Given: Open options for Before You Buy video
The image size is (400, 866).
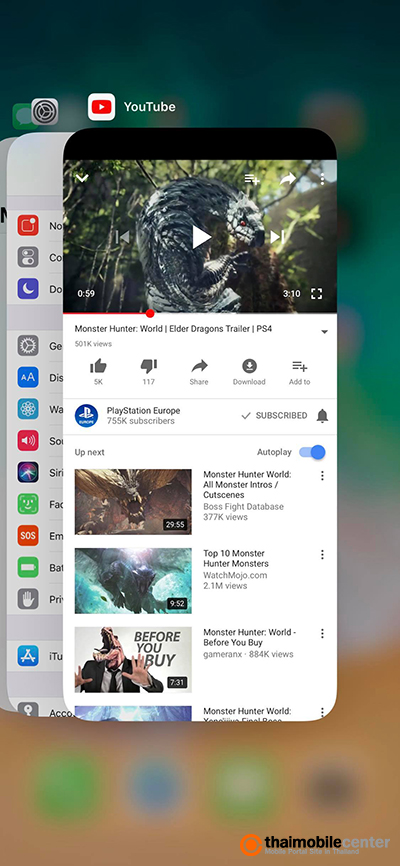Looking at the screenshot, I should click(x=322, y=633).
